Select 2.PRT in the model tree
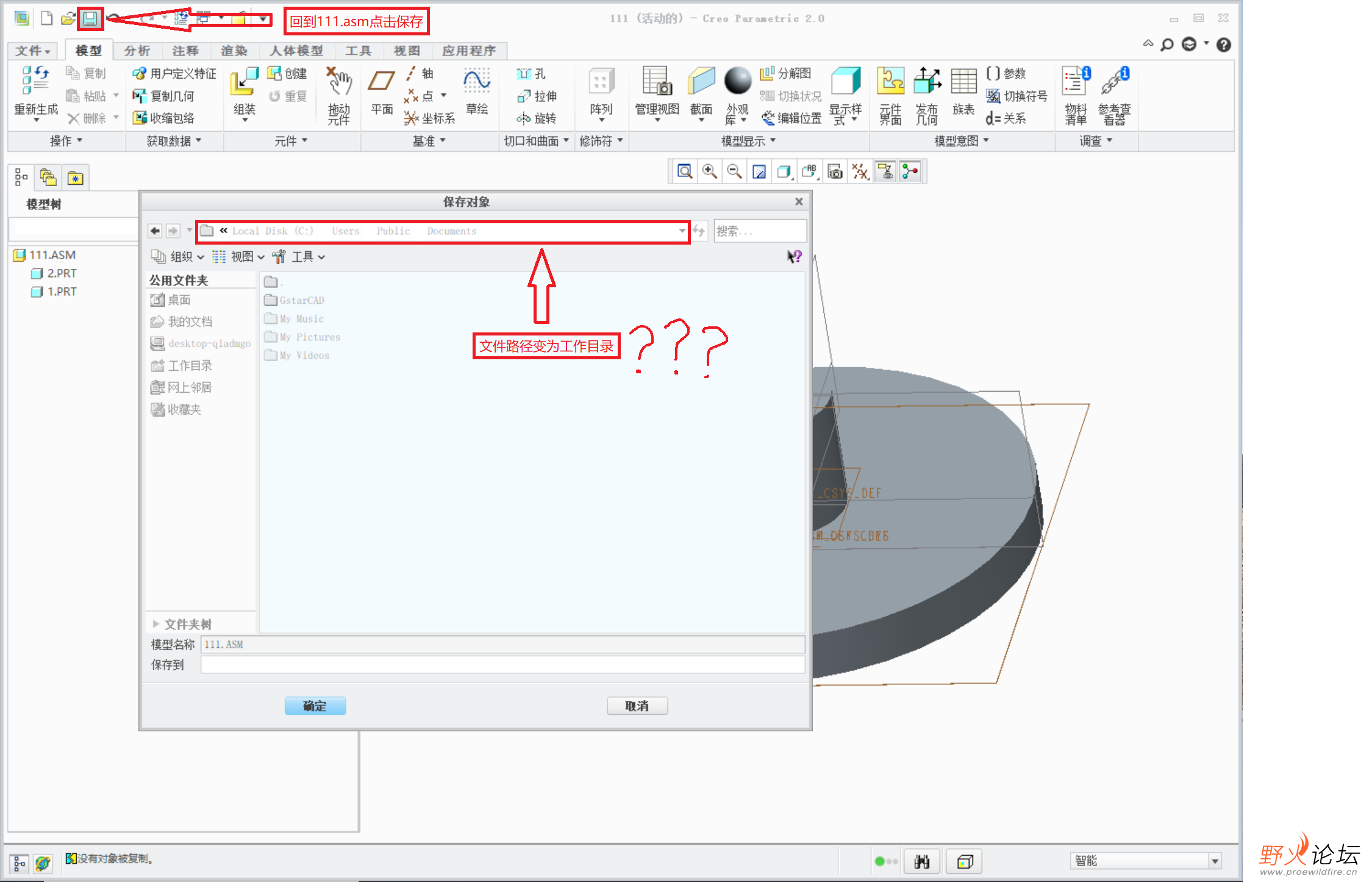This screenshot has height=882, width=1372. [x=54, y=273]
